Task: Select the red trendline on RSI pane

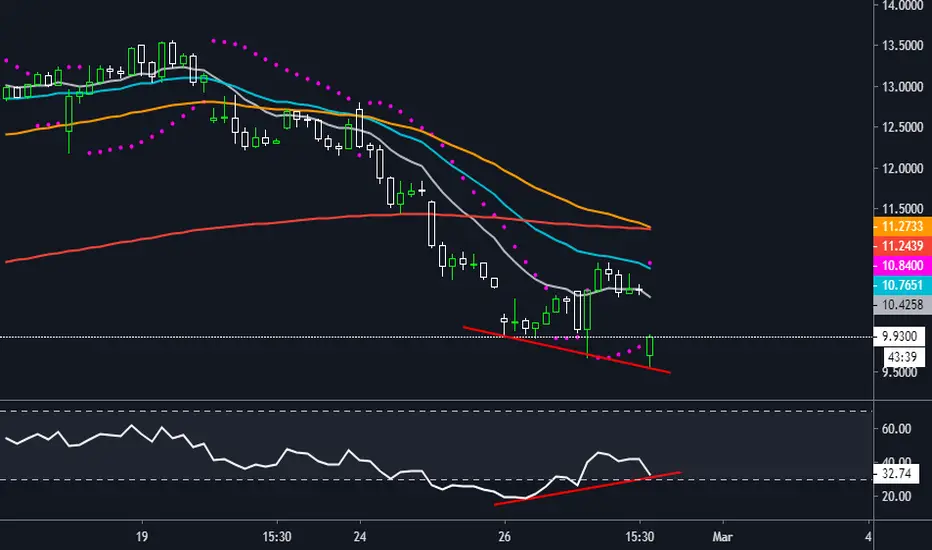Action: click(587, 489)
